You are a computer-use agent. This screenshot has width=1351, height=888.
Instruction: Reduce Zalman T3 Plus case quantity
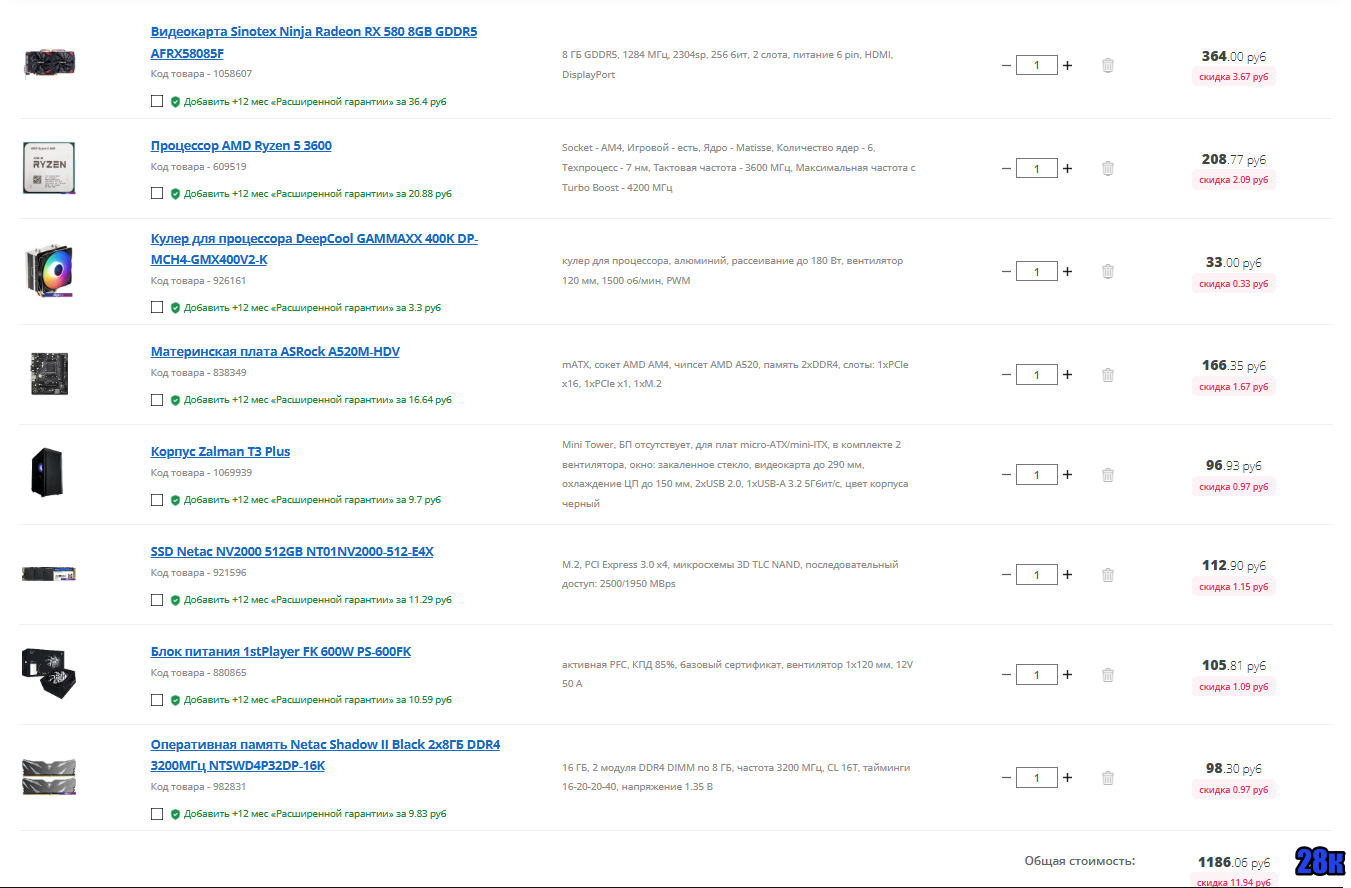click(1006, 474)
